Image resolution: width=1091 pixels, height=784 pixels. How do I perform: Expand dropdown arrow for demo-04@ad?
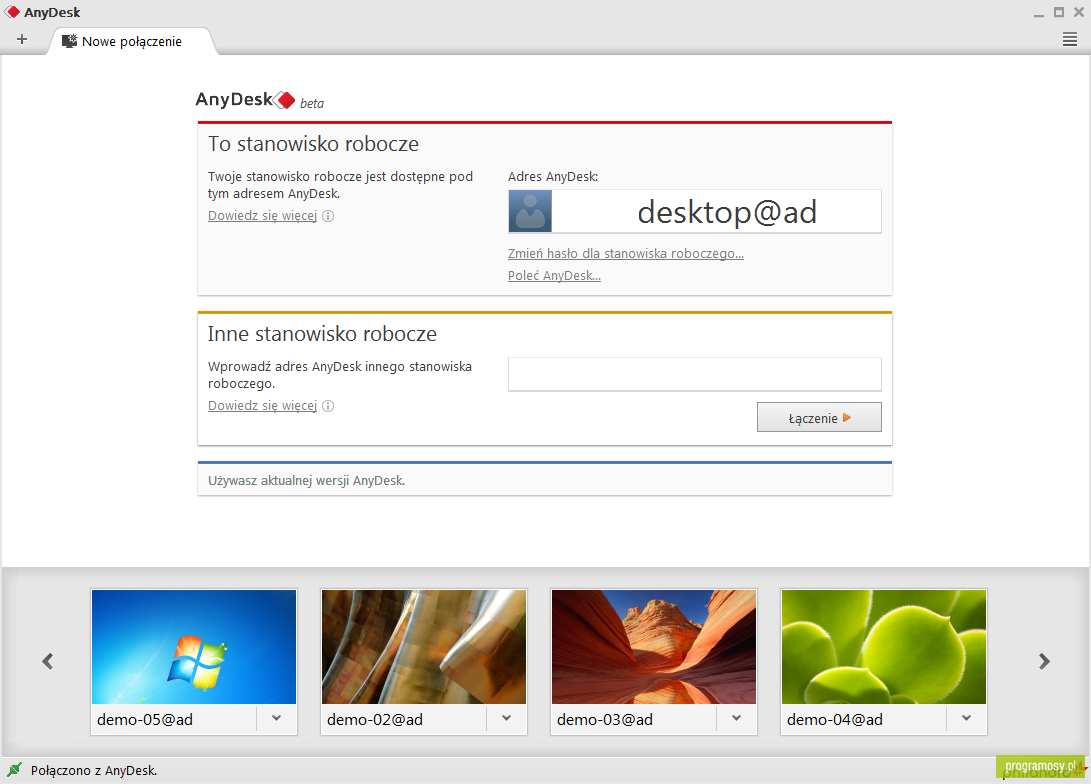tap(966, 719)
